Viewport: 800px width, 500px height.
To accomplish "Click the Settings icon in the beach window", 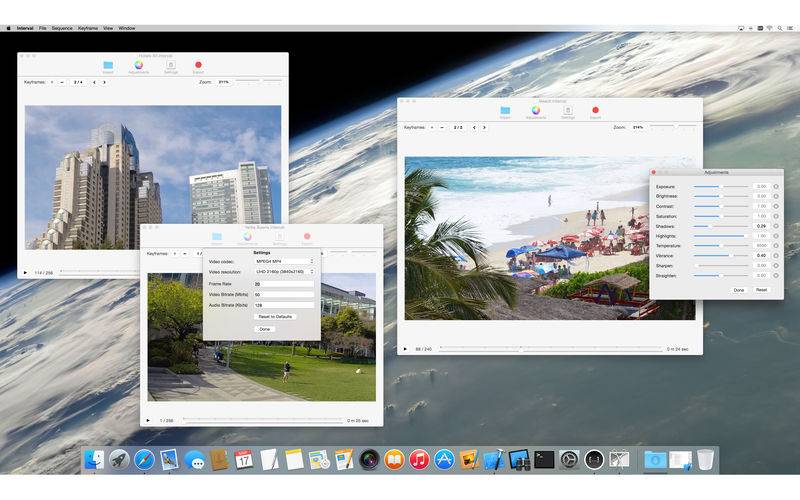I will [x=568, y=110].
